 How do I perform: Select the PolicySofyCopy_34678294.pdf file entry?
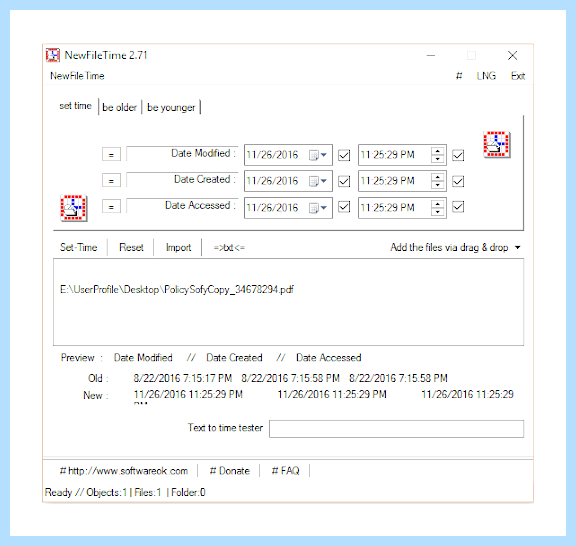(x=177, y=290)
